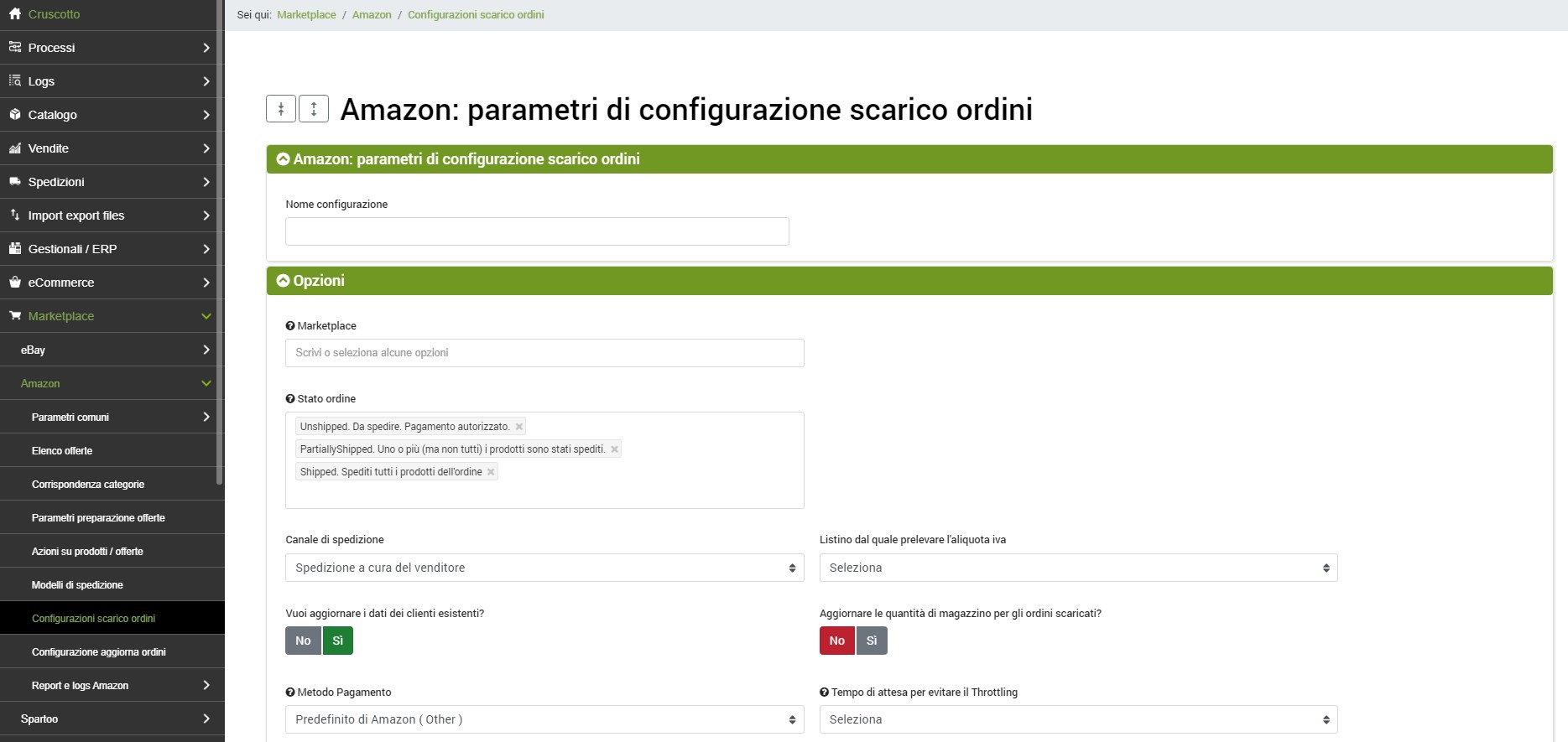Image resolution: width=1568 pixels, height=742 pixels.
Task: Collapse the Opzioni section header
Action: [x=284, y=281]
